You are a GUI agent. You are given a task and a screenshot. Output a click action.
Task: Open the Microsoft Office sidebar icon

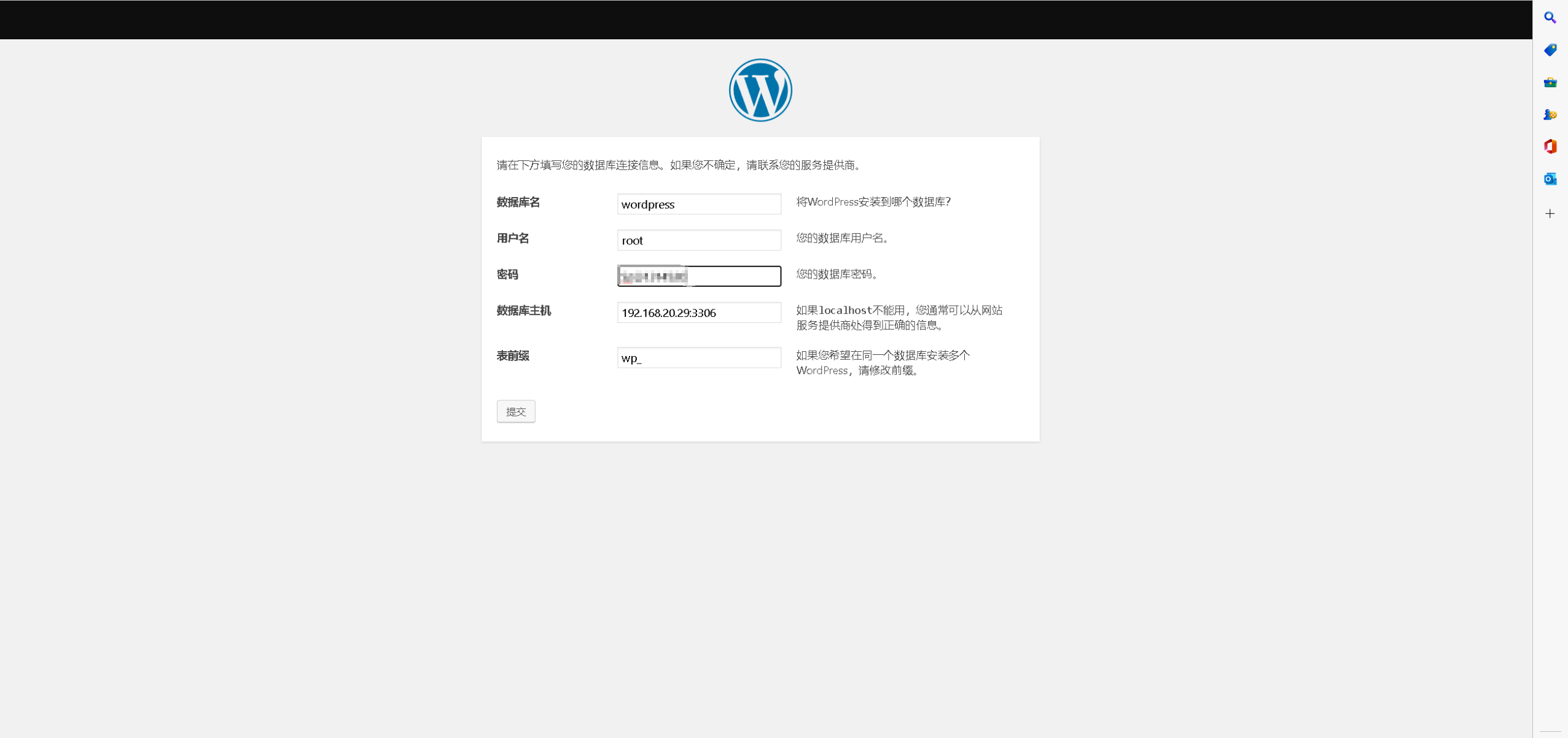pyautogui.click(x=1550, y=147)
